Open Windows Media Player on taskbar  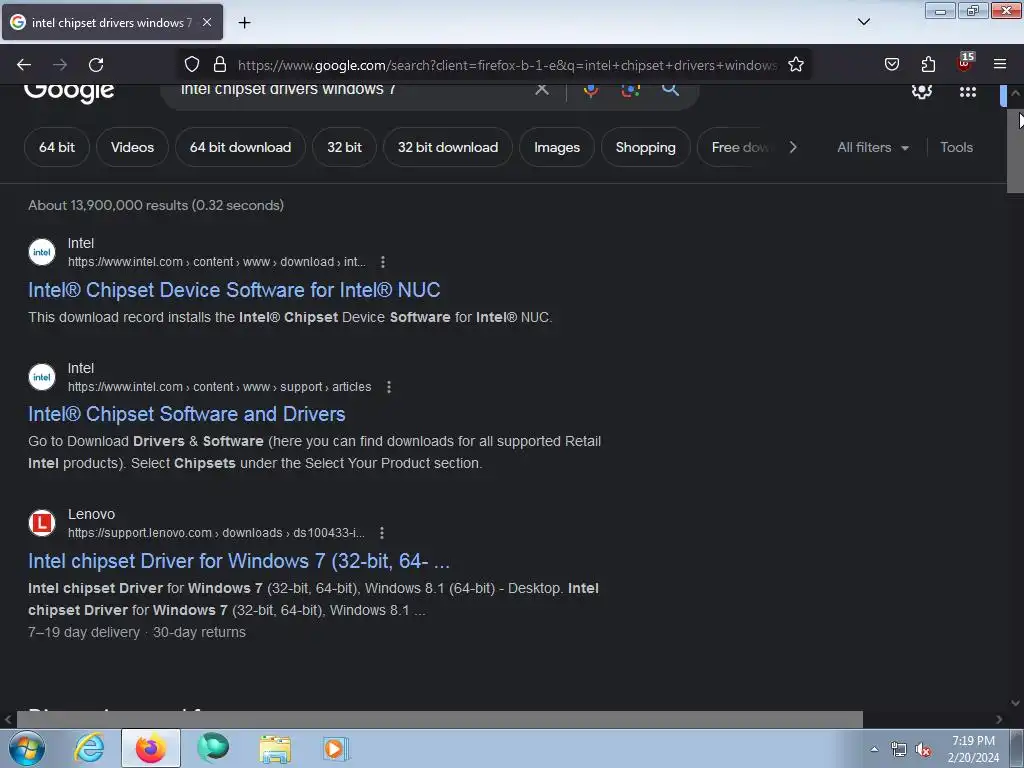coord(336,748)
